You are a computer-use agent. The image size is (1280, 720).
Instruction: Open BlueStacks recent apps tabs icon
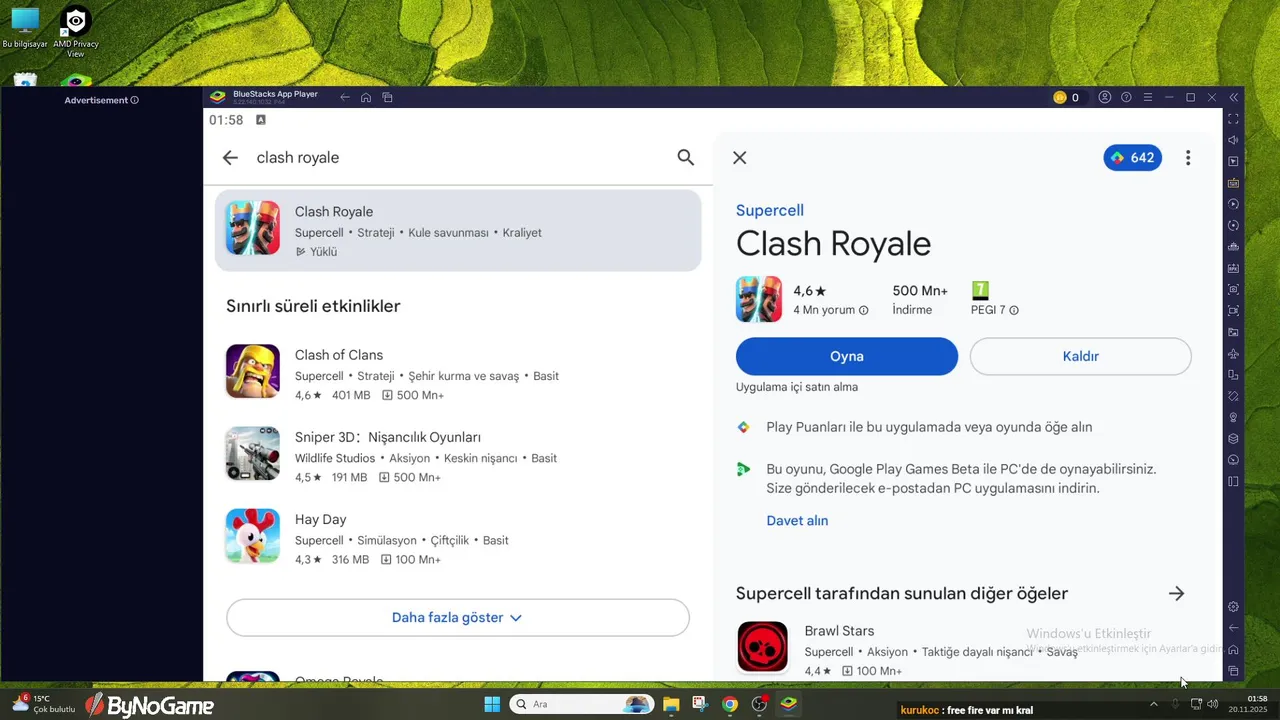tap(387, 97)
